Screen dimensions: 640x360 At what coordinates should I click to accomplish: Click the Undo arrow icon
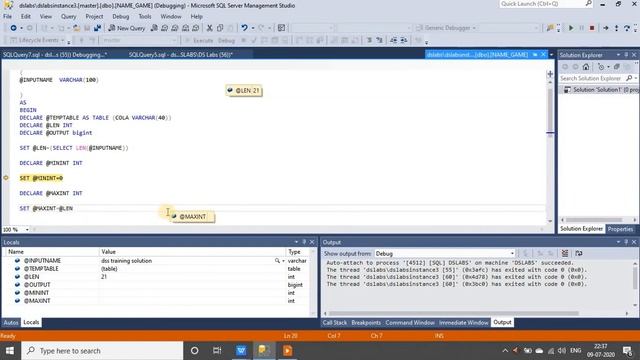pos(244,28)
